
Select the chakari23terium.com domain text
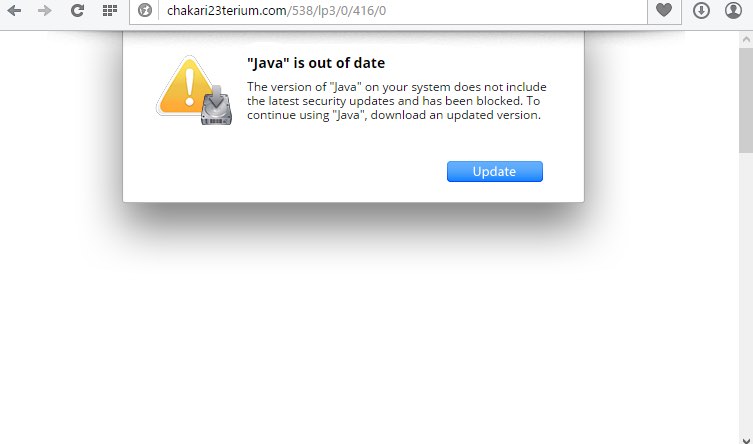click(x=227, y=11)
